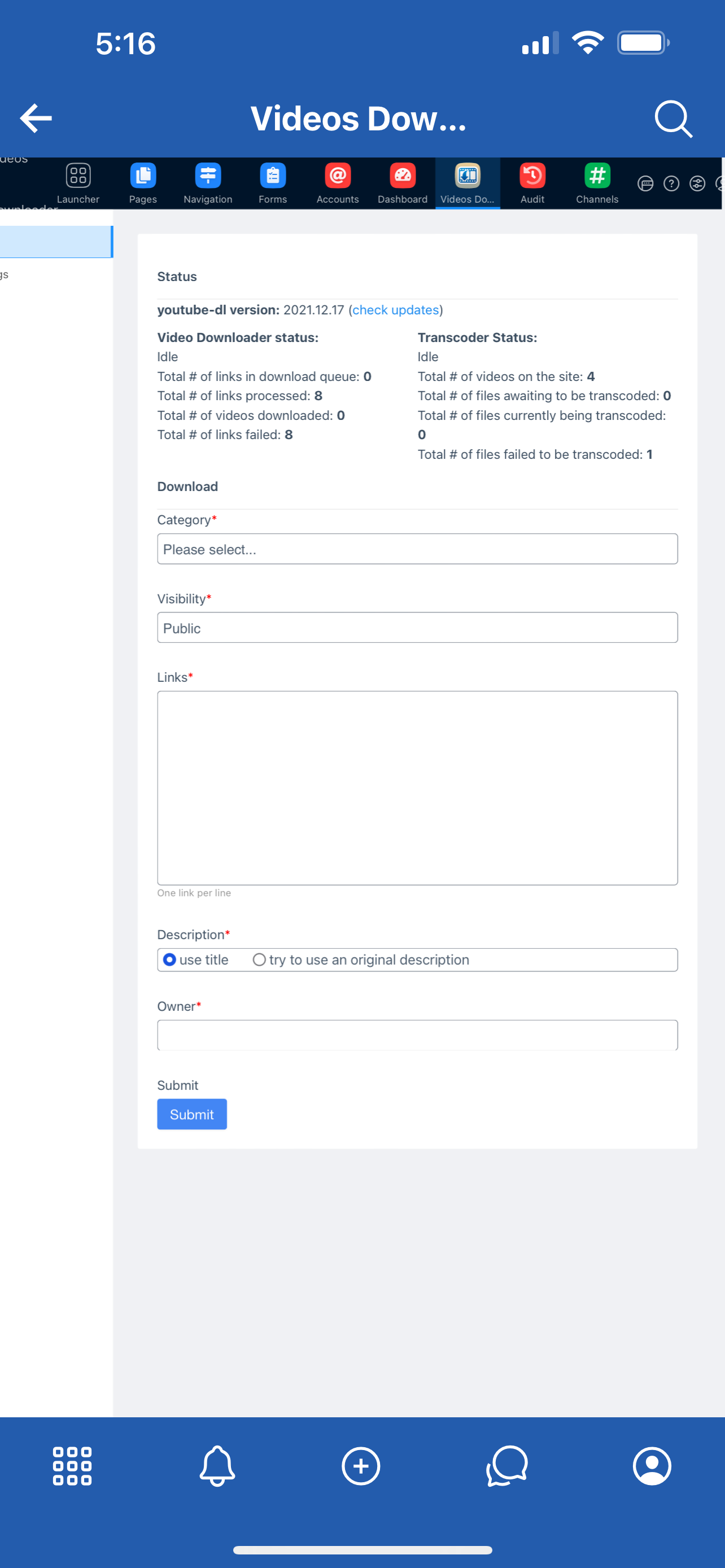Tap the back arrow in the header
The height and width of the screenshot is (1568, 725).
point(36,118)
